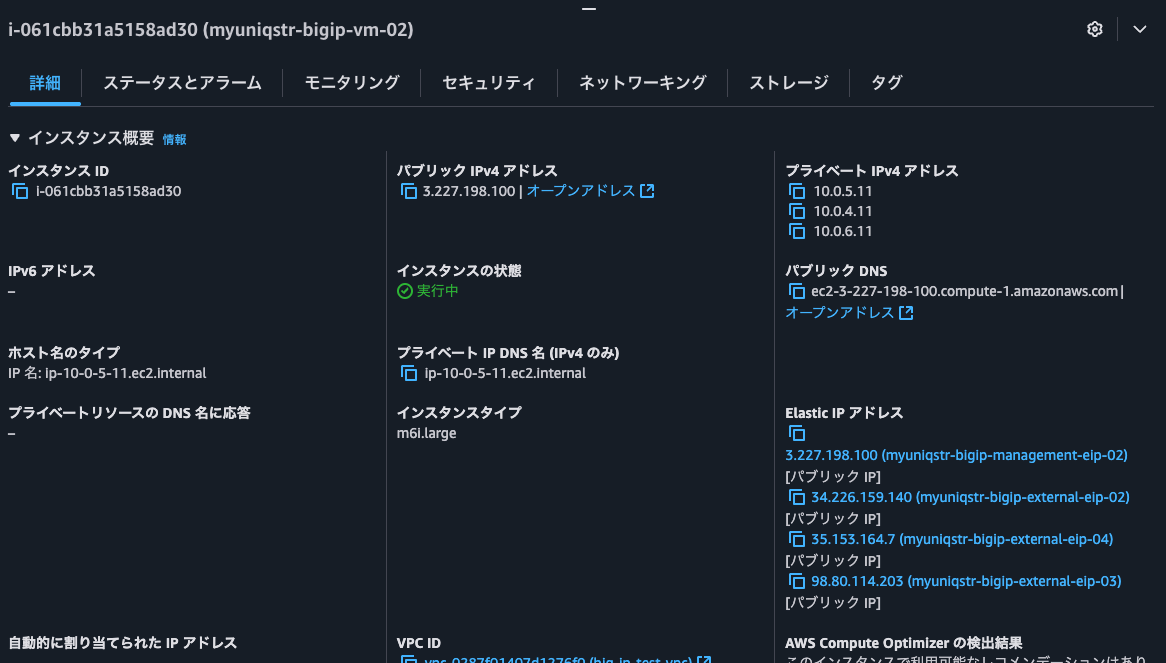Copy public IPv4 address 3.227.198.100
The width and height of the screenshot is (1166, 663).
[409, 191]
